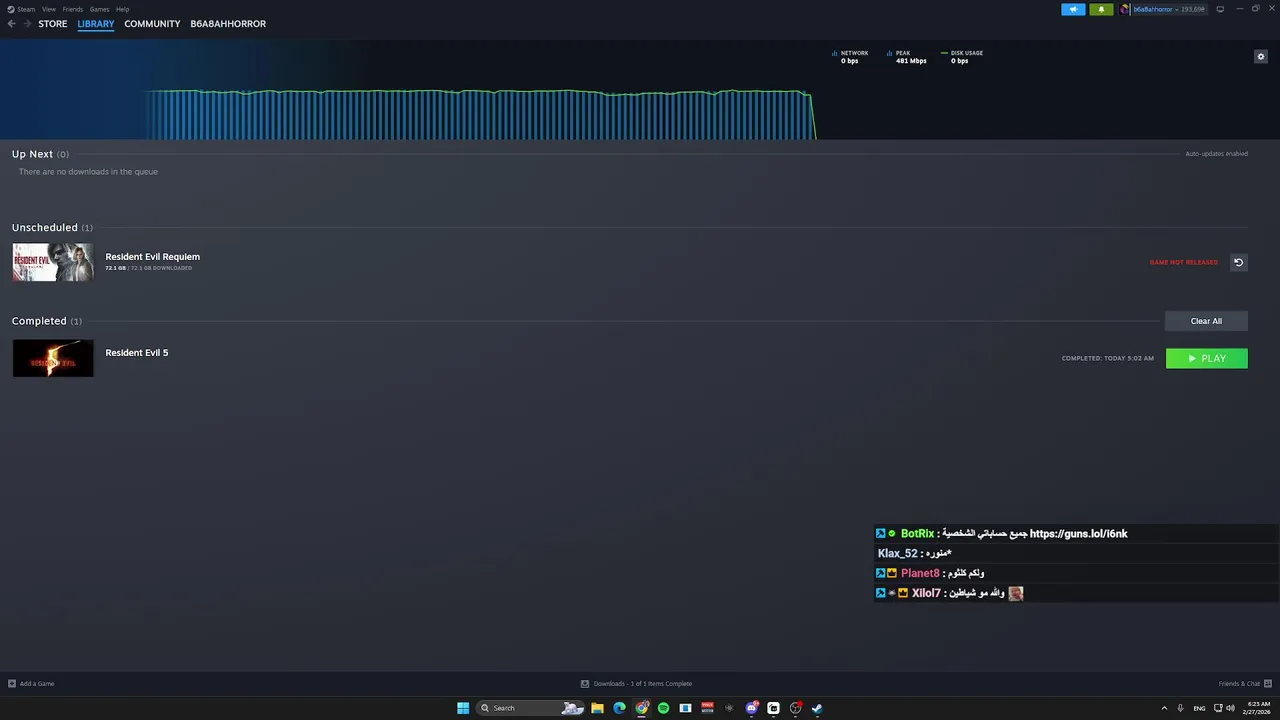Open the Steam taskbar icon

(x=817, y=708)
